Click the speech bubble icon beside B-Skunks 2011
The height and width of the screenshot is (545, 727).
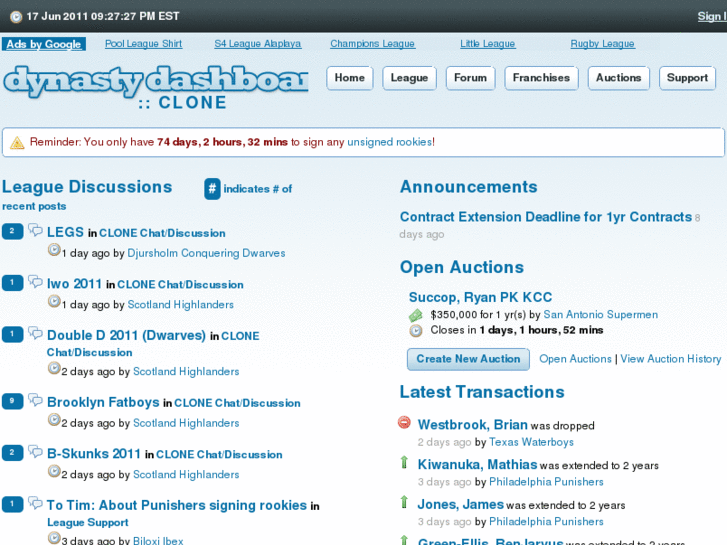[35, 451]
